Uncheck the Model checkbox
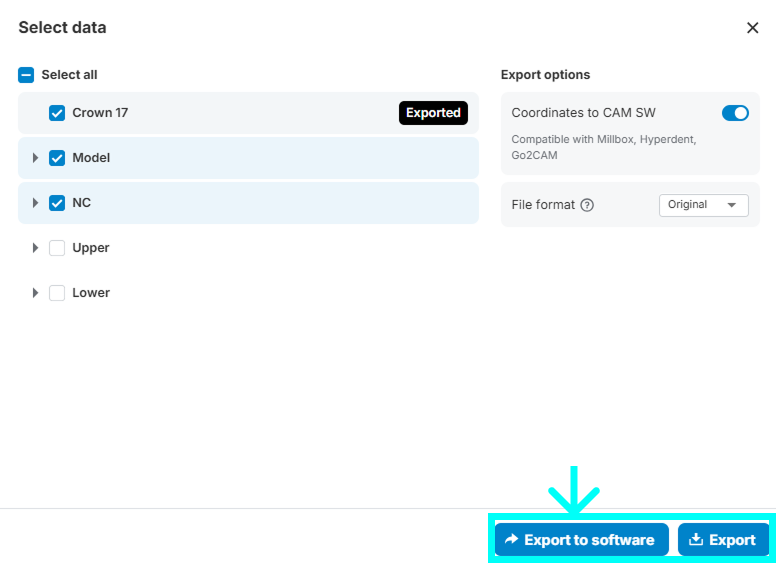The height and width of the screenshot is (563, 776). click(x=57, y=158)
